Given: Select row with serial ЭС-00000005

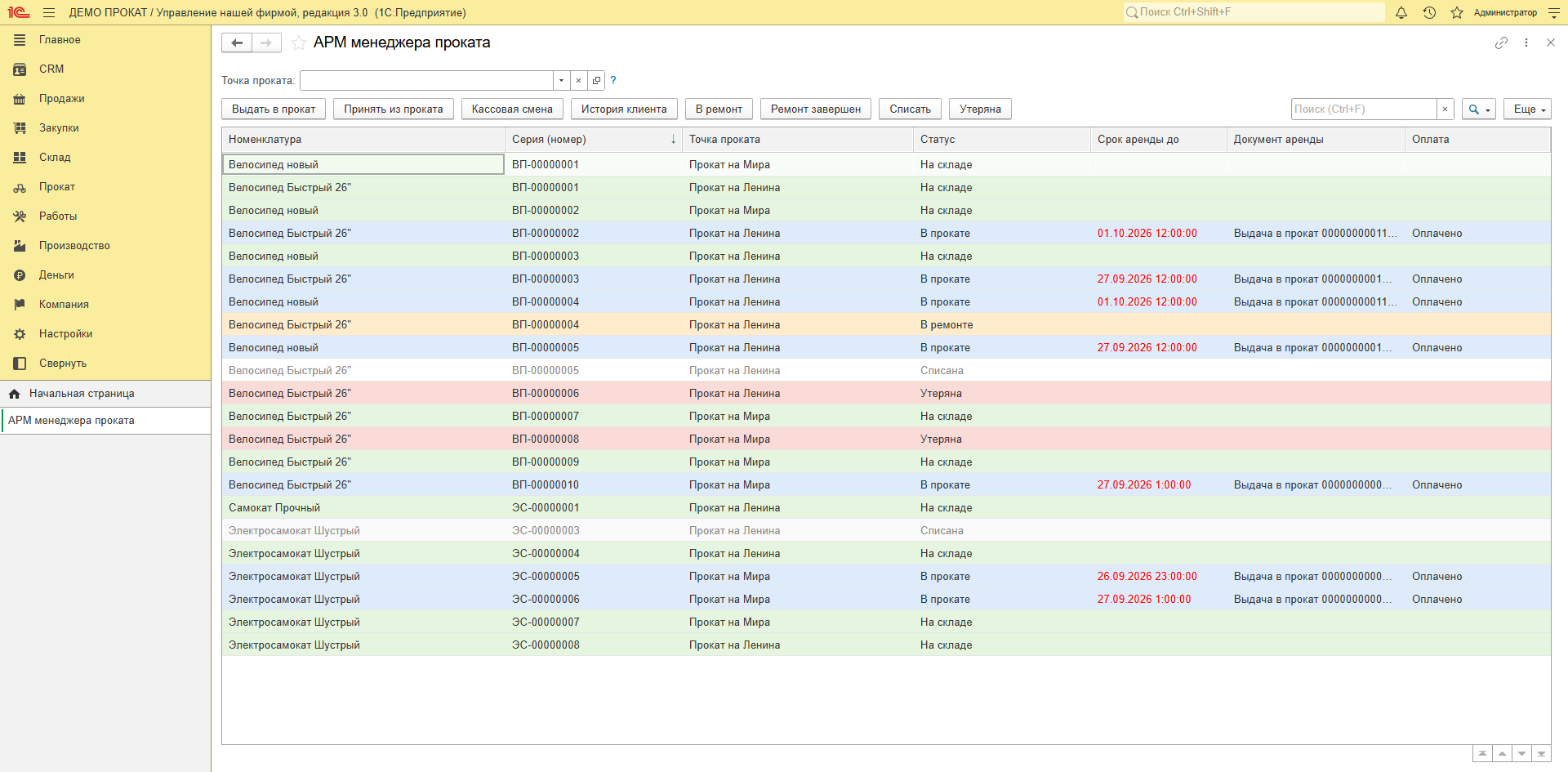Looking at the screenshot, I should point(886,576).
